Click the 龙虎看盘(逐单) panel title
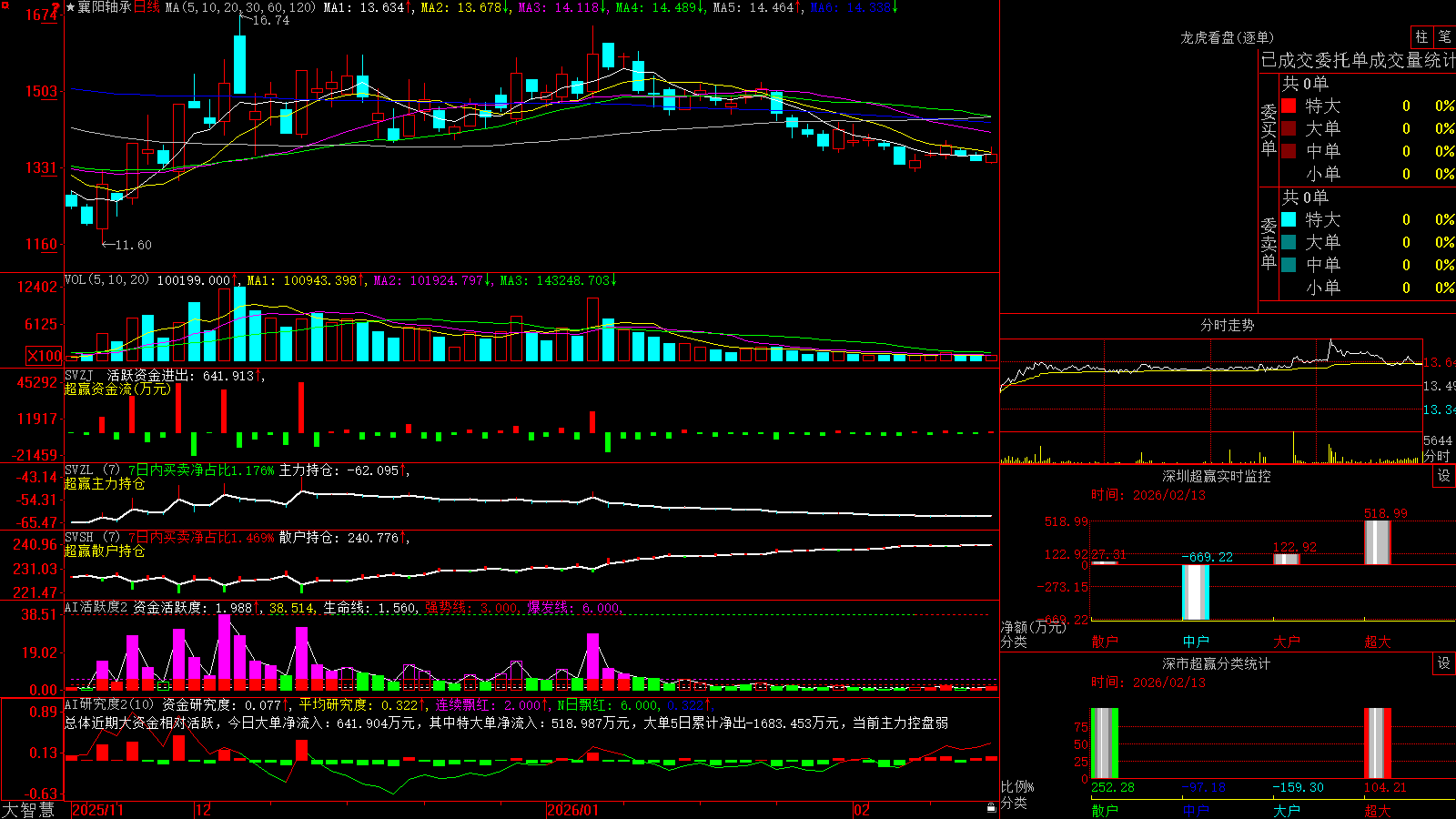The height and width of the screenshot is (819, 1456). [1227, 37]
